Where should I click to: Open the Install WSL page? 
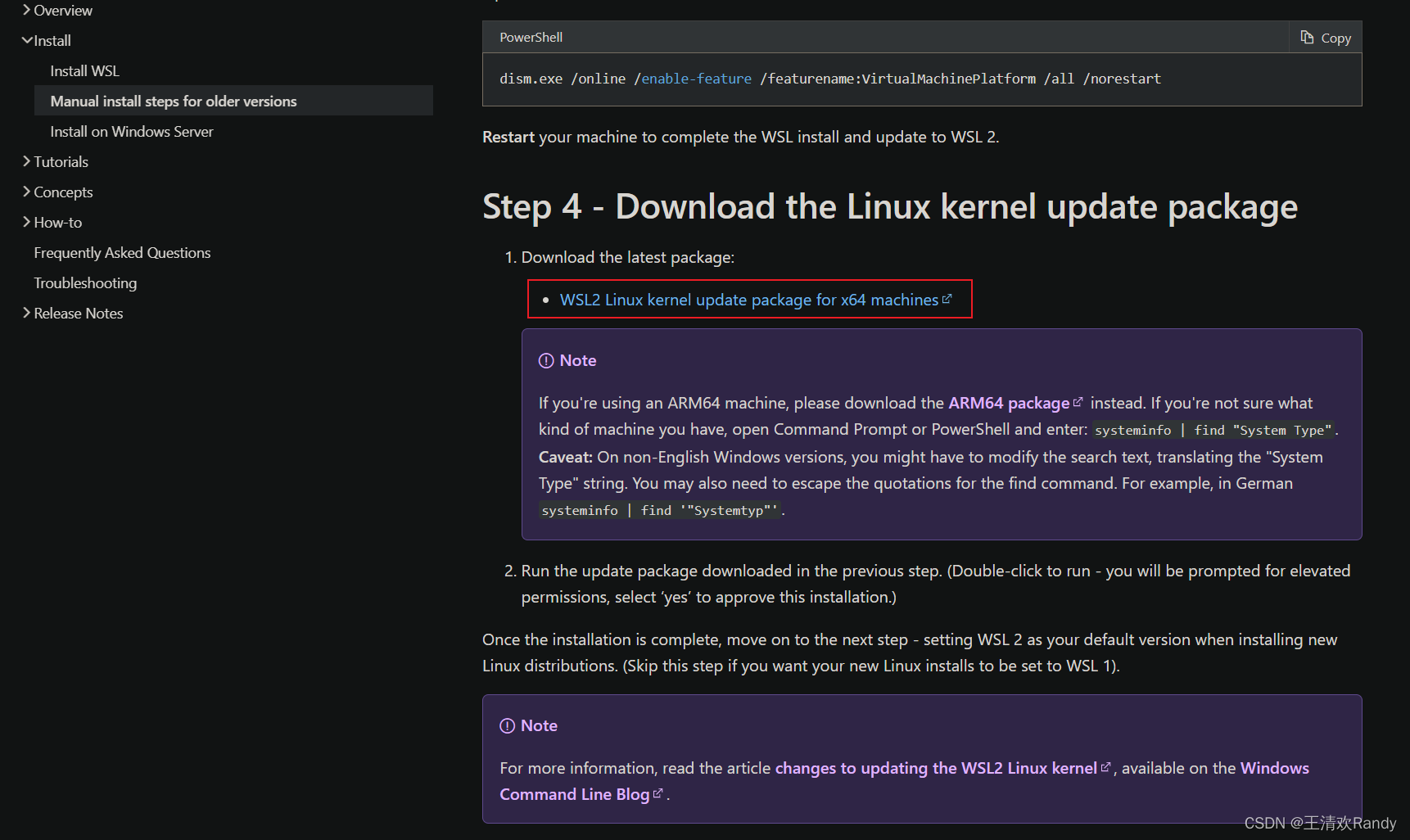[x=84, y=71]
